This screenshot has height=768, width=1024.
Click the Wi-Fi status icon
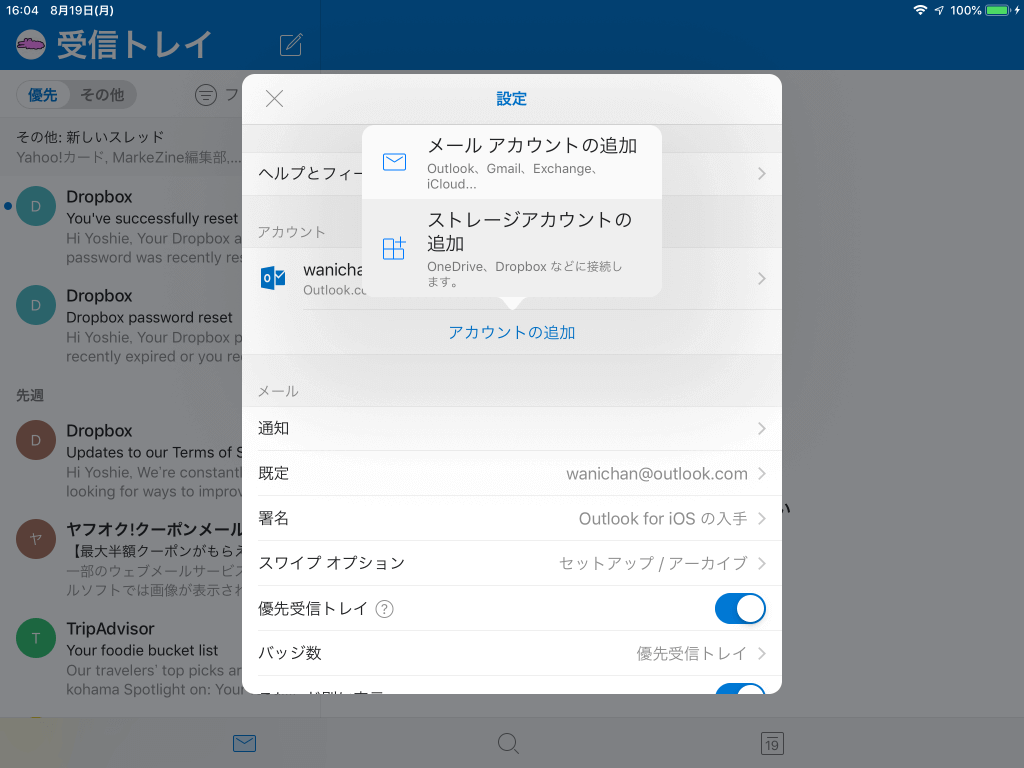(920, 10)
